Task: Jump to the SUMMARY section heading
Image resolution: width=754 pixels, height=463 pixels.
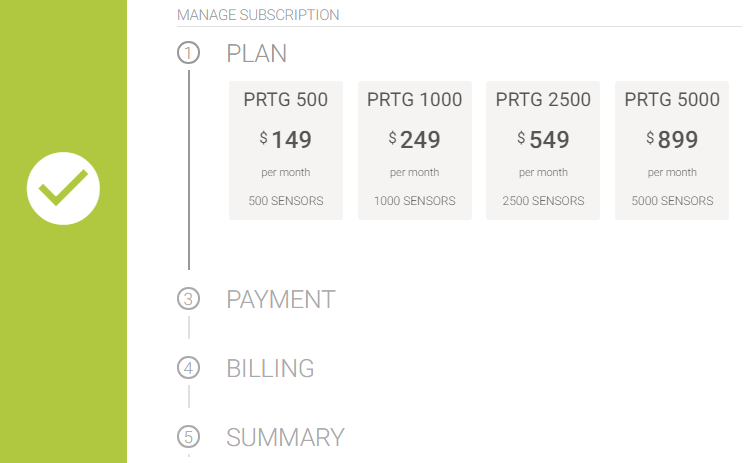Action: [x=285, y=437]
